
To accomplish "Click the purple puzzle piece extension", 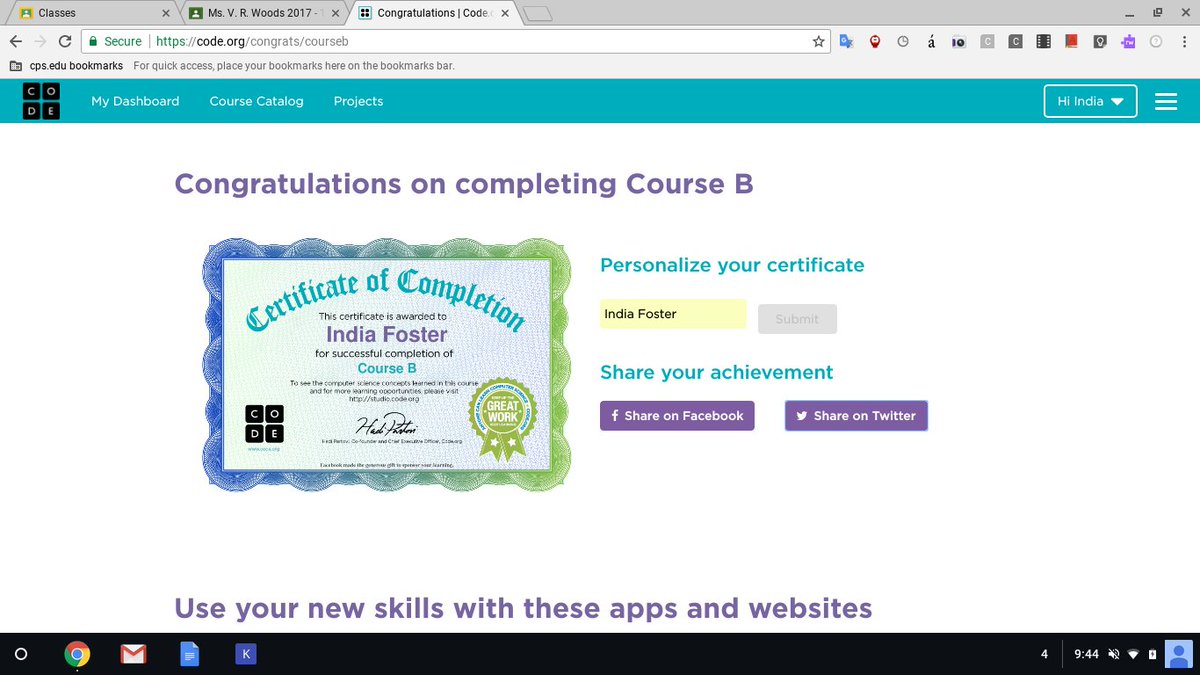I will coord(1128,41).
